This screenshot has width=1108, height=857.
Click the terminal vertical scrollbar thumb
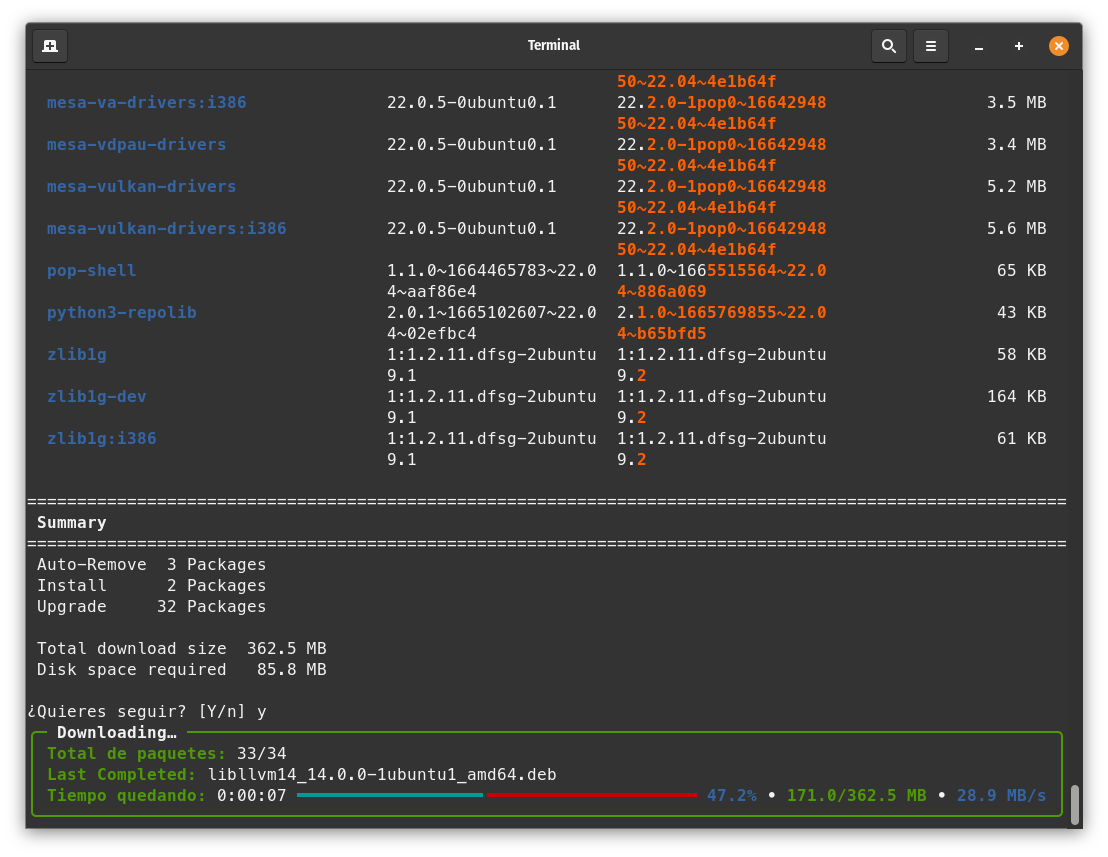click(x=1075, y=805)
